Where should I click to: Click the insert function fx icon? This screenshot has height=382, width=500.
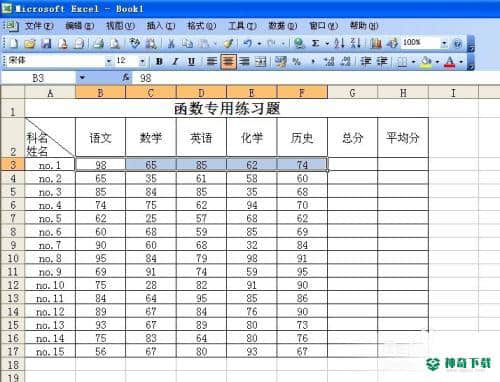[x=126, y=78]
